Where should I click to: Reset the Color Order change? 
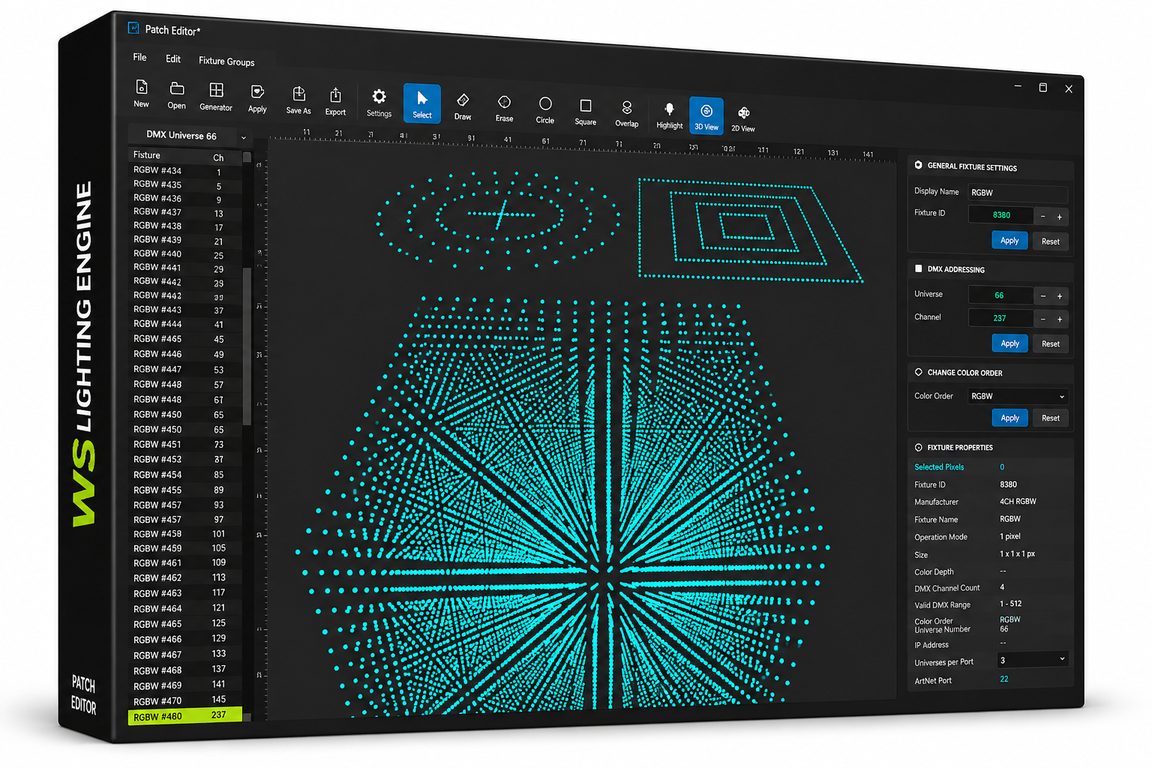pyautogui.click(x=1051, y=418)
